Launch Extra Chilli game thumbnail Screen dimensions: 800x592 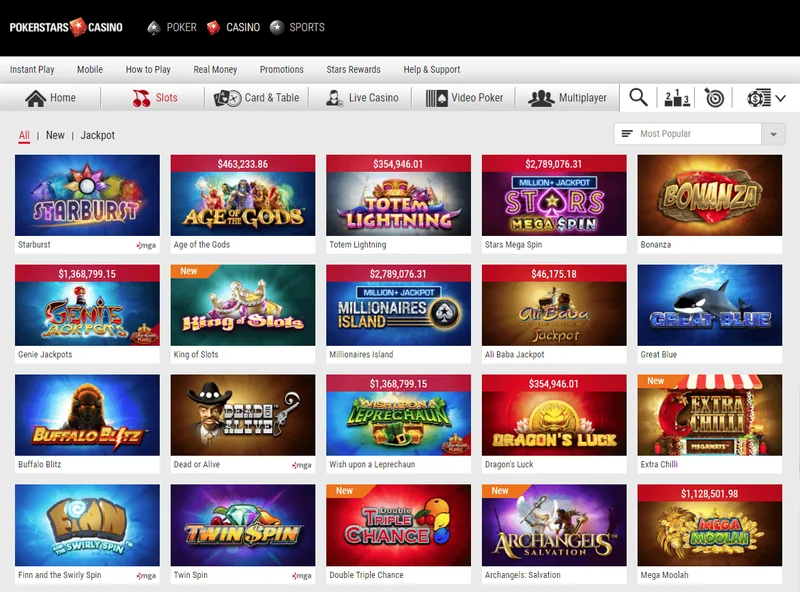(710, 415)
